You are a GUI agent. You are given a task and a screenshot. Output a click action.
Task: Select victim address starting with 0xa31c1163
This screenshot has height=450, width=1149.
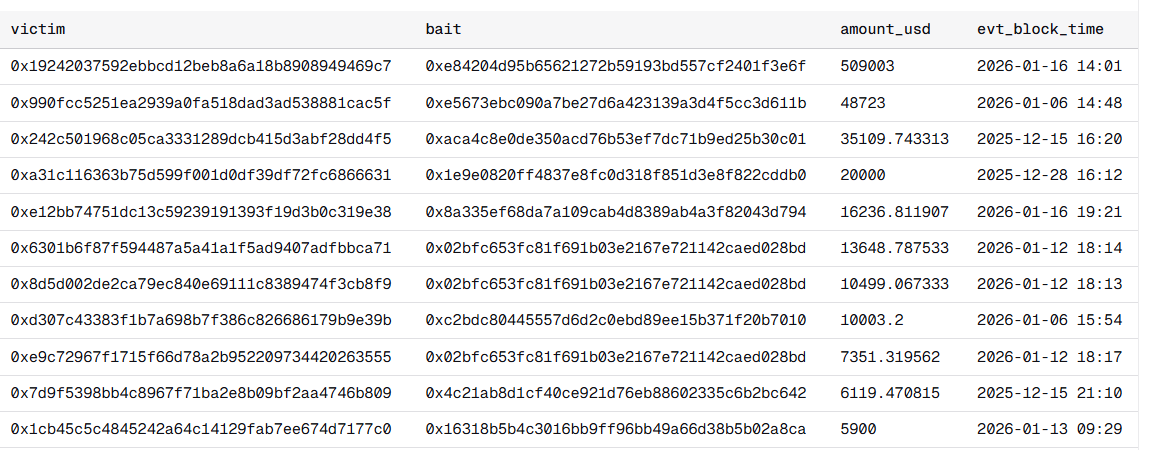click(x=200, y=175)
